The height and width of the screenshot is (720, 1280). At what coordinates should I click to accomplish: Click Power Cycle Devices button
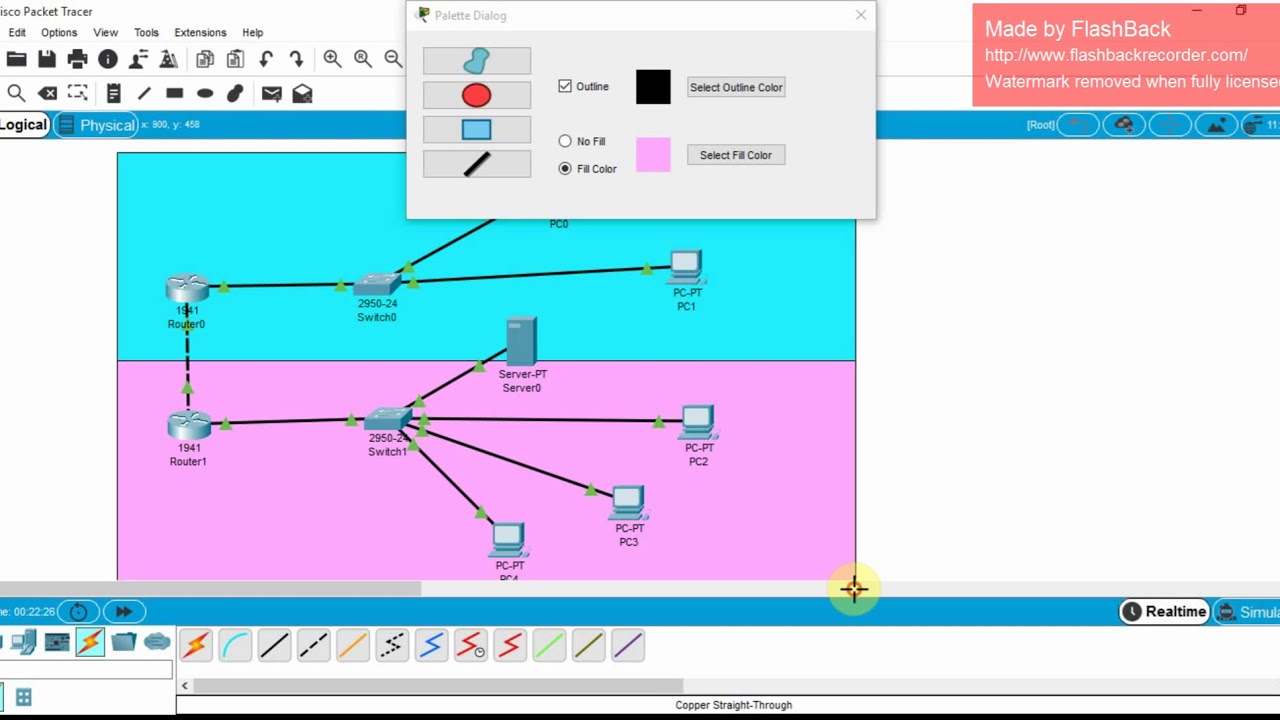(x=78, y=611)
